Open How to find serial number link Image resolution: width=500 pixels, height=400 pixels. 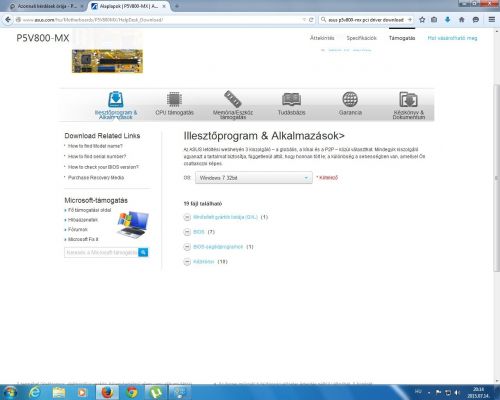[x=97, y=156]
